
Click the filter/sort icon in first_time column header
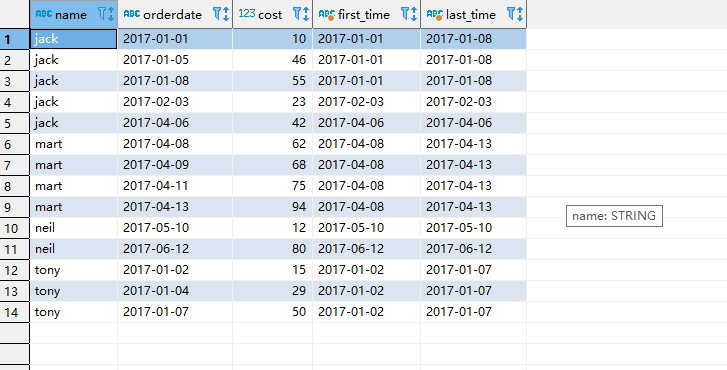pyautogui.click(x=409, y=14)
